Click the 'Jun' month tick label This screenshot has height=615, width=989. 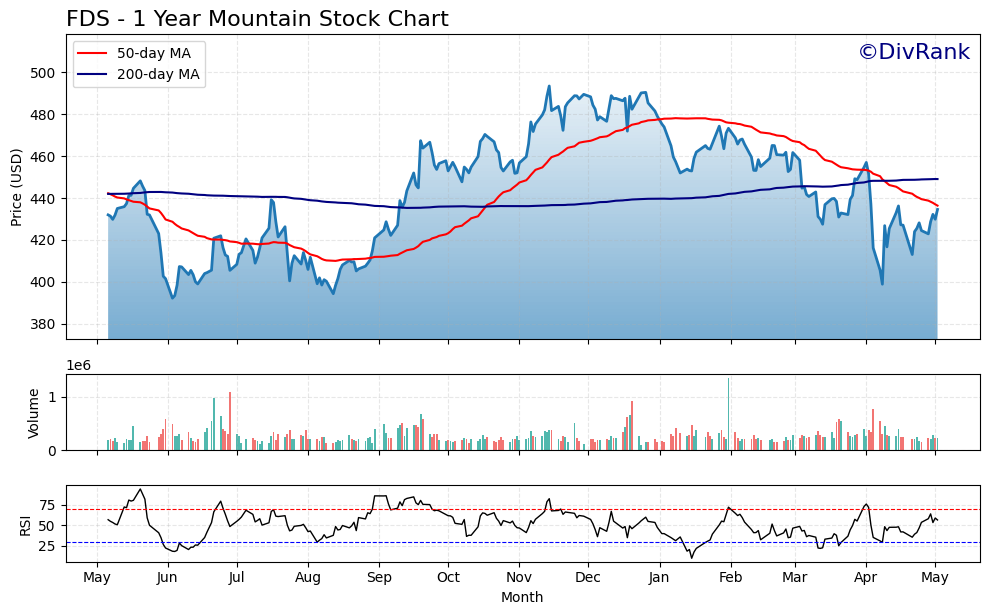click(167, 578)
